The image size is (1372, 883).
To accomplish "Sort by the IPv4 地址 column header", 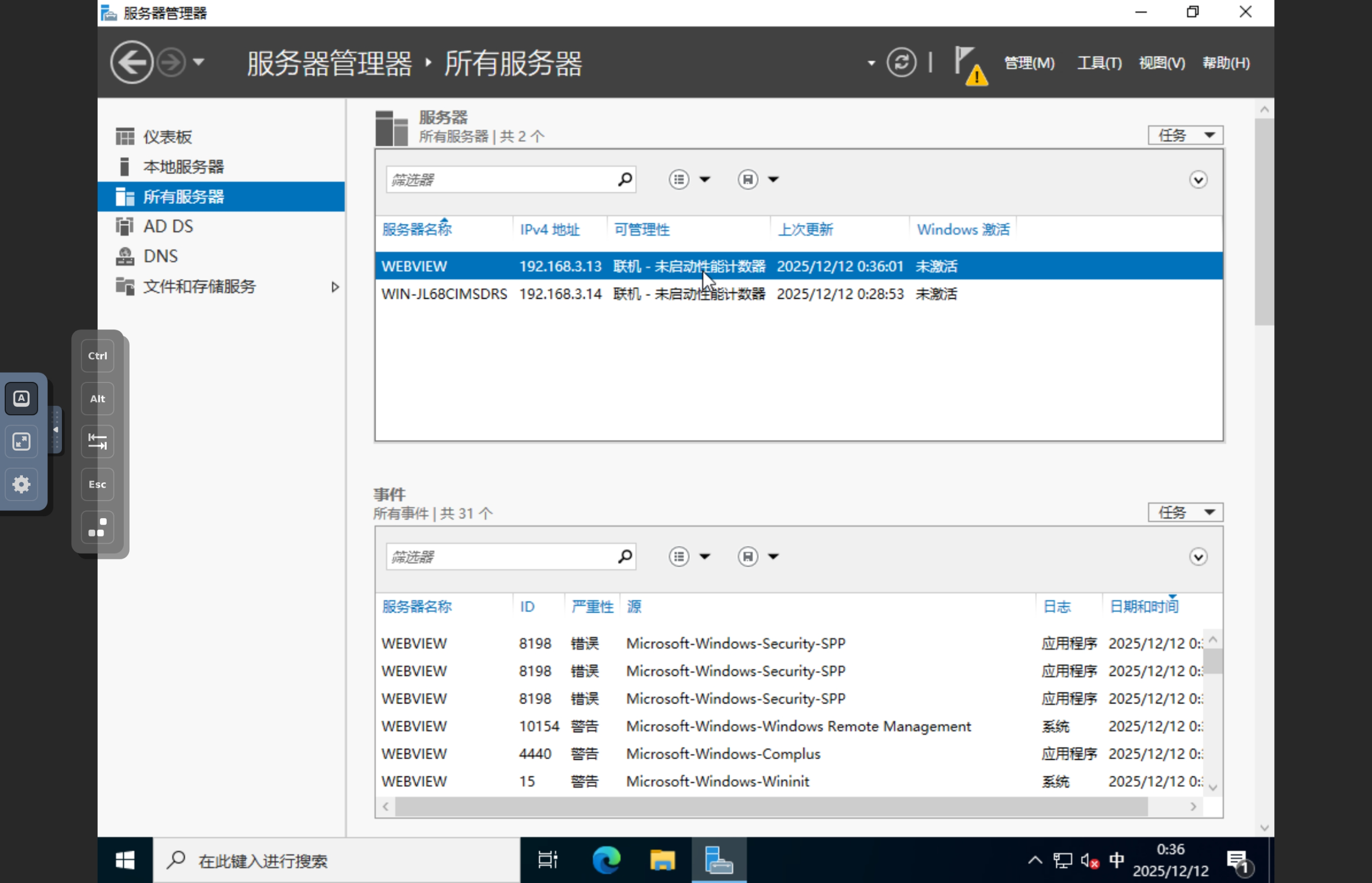I will coord(550,230).
